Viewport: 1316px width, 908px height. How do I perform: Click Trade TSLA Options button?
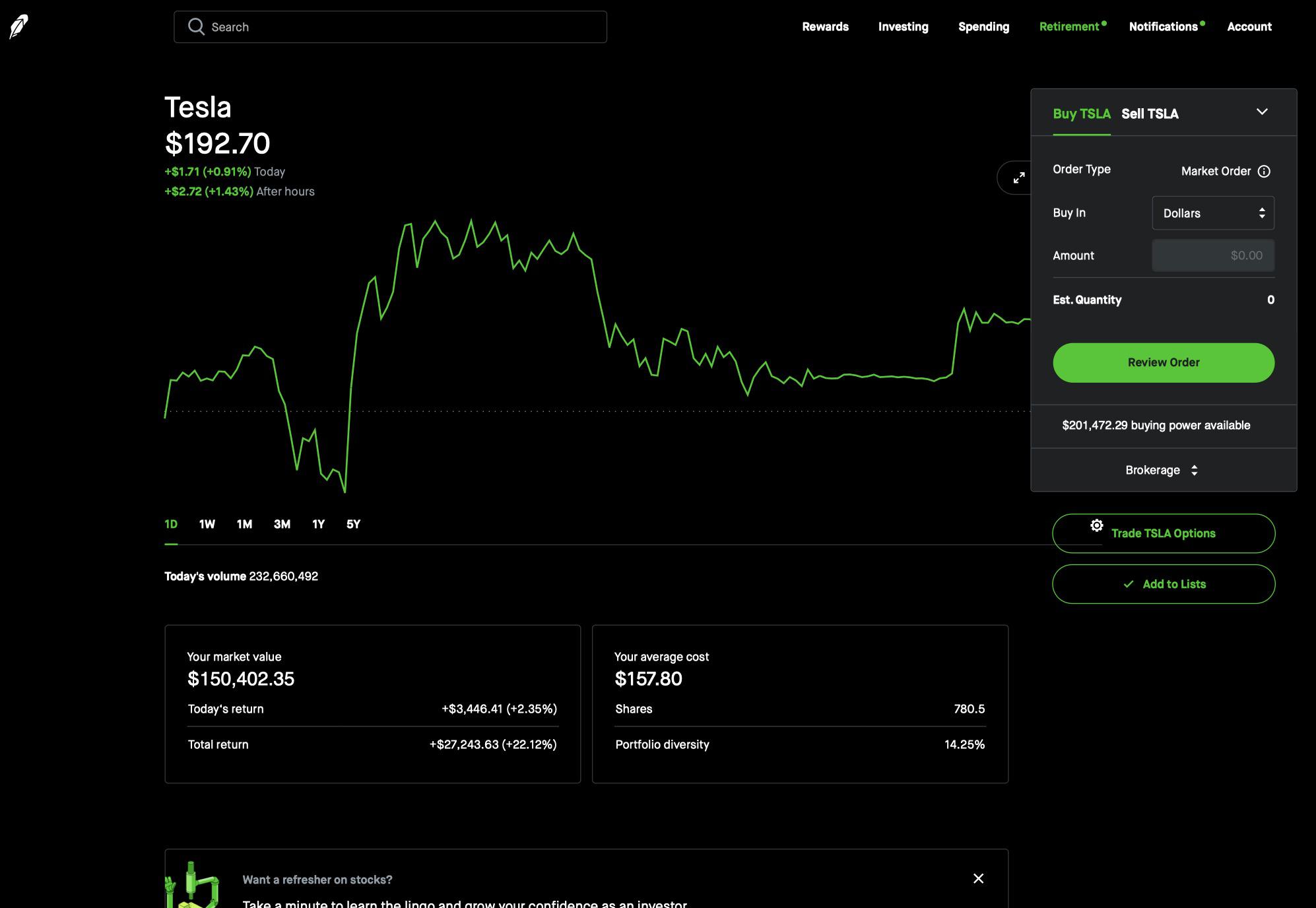point(1163,533)
